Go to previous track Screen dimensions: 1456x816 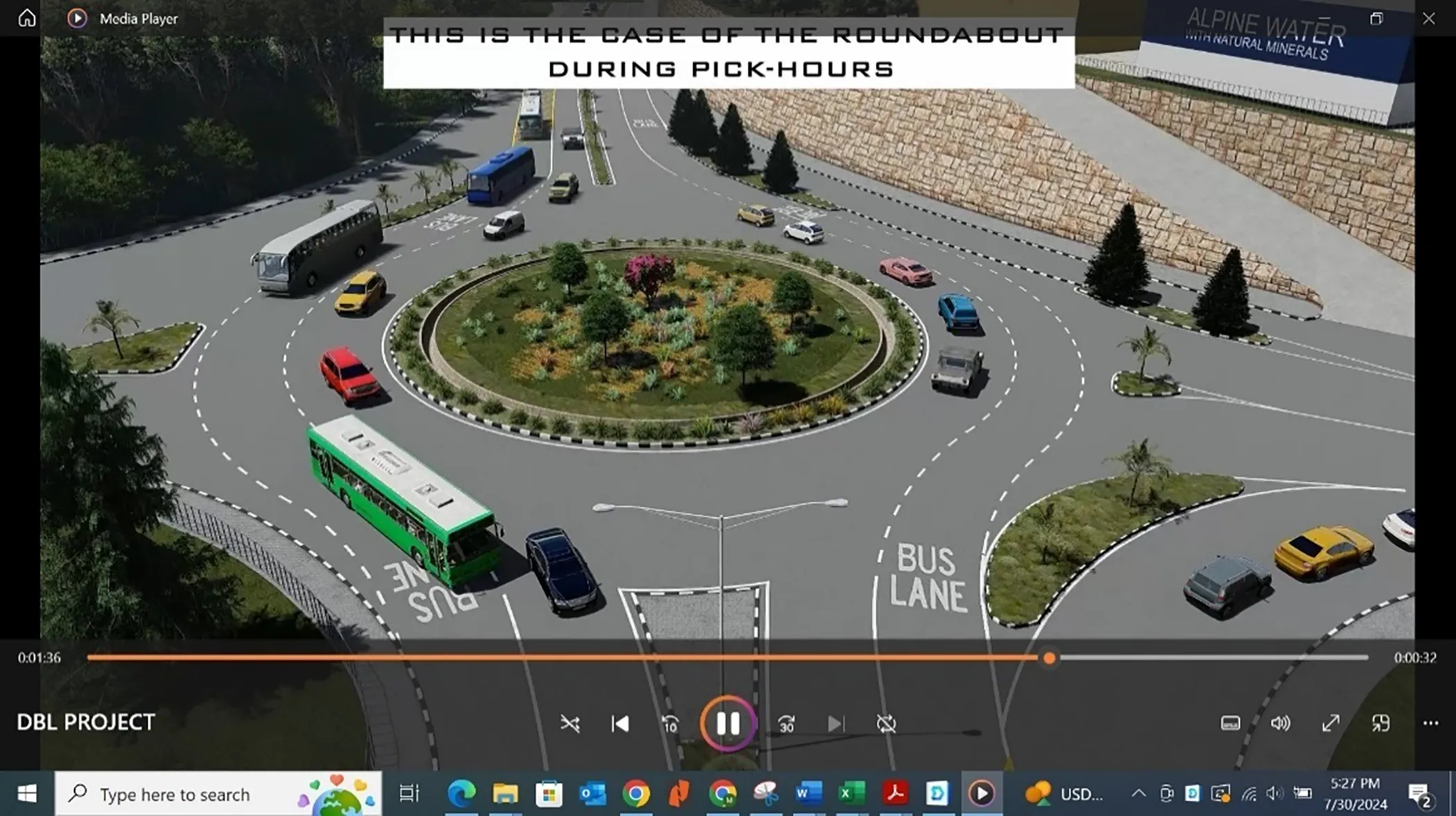(620, 724)
